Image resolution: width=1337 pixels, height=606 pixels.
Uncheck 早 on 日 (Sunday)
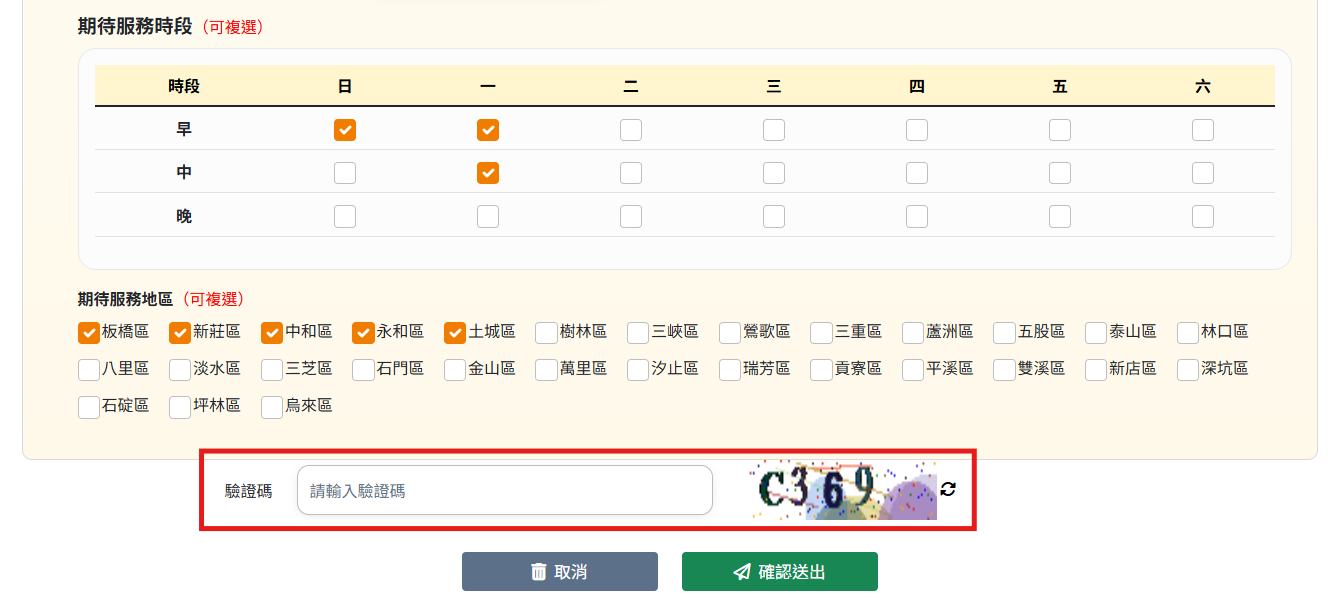(344, 129)
